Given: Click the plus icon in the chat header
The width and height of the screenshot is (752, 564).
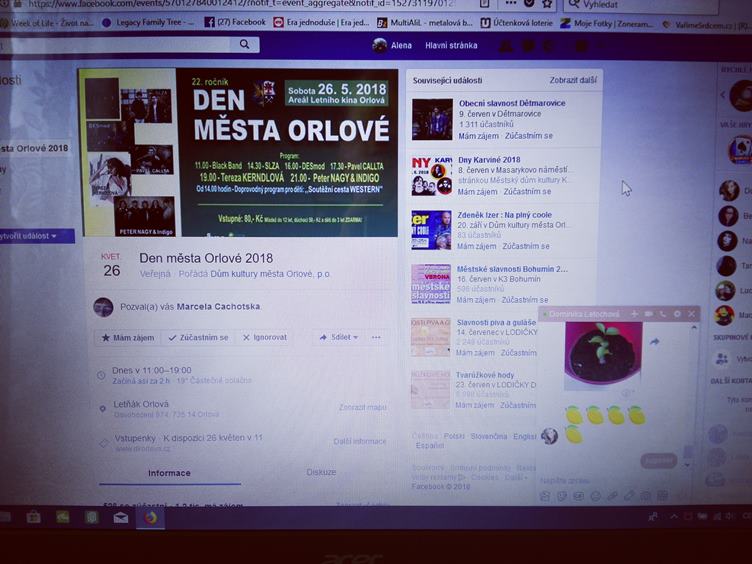Looking at the screenshot, I should point(634,314).
